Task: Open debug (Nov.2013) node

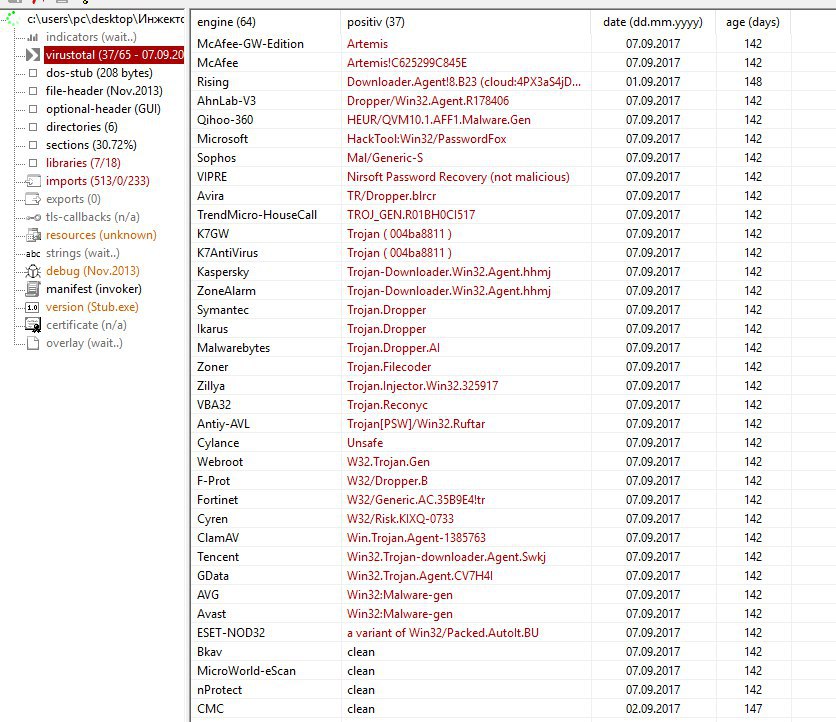Action: pos(93,271)
